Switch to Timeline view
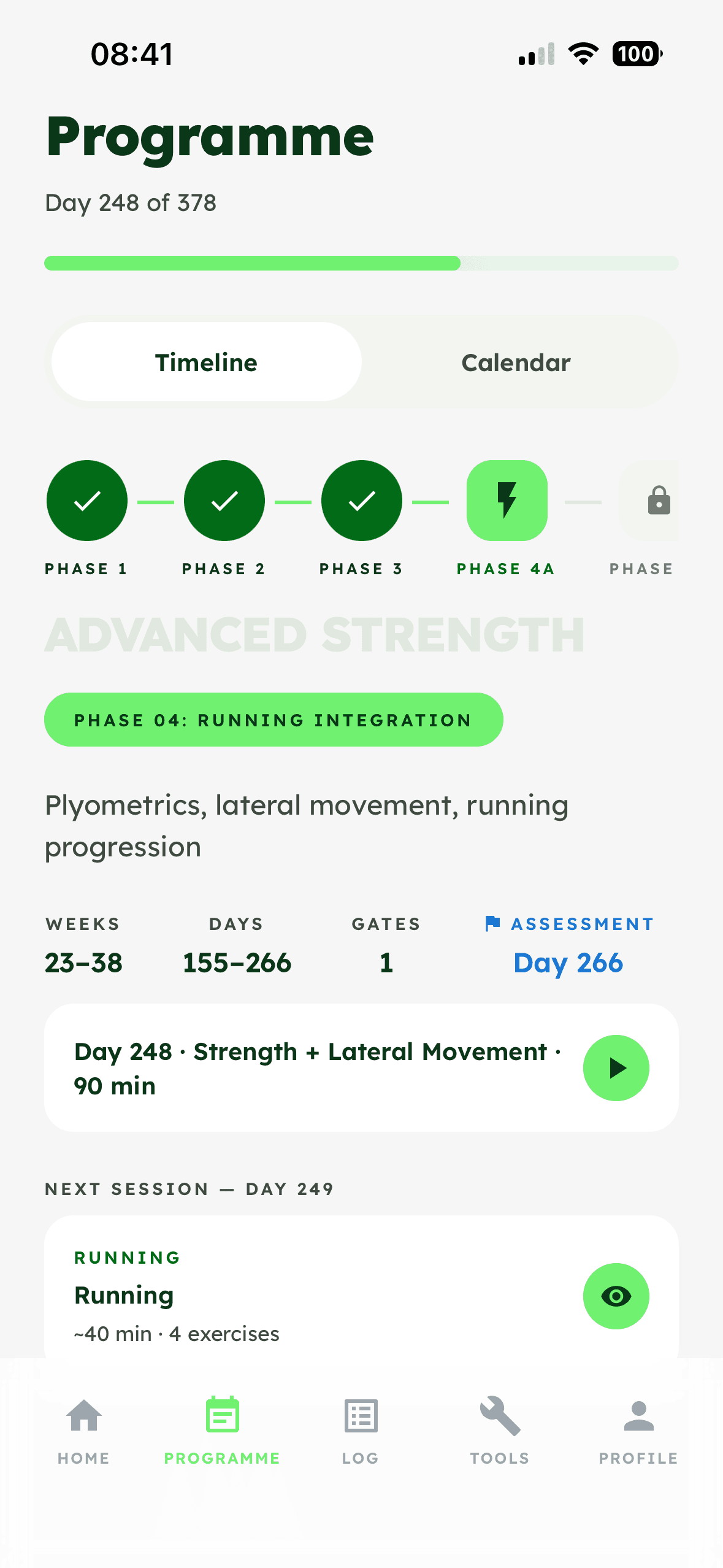723x1568 pixels. pos(206,362)
